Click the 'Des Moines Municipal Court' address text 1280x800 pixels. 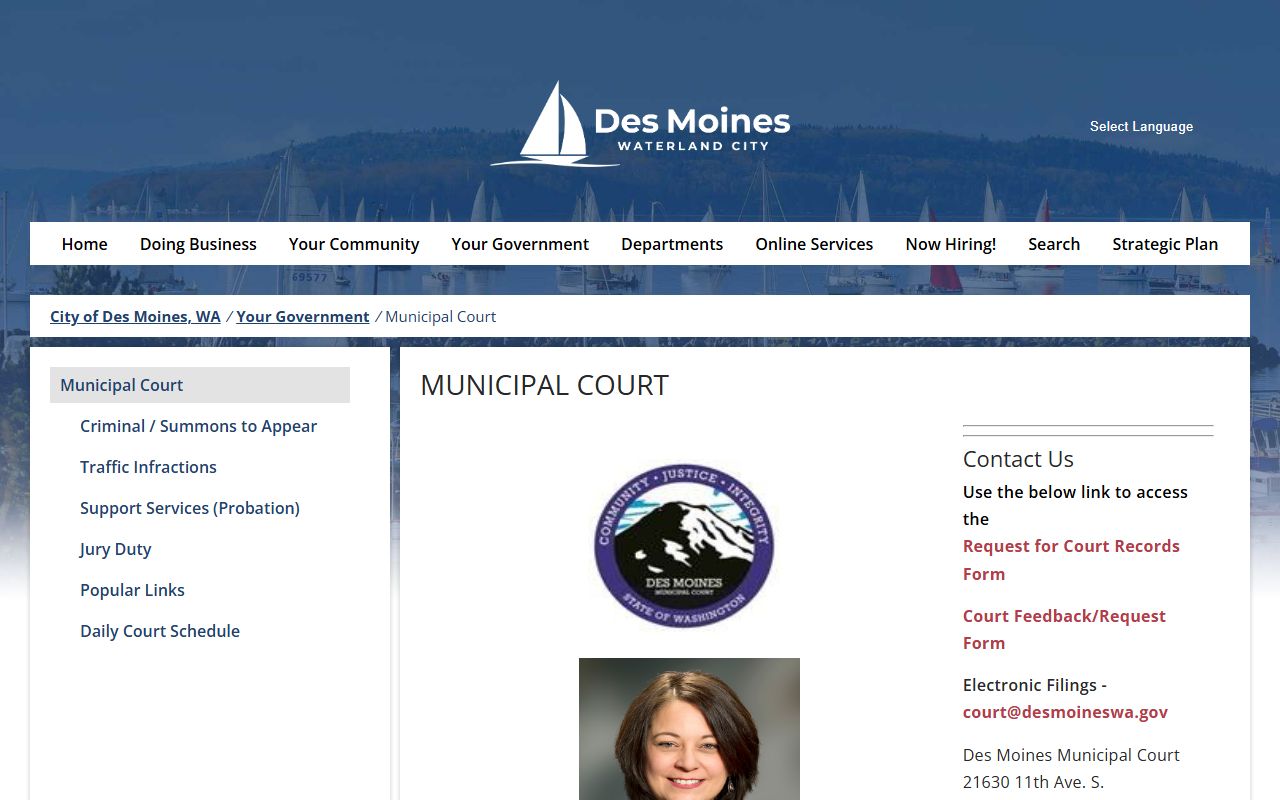click(x=1071, y=755)
